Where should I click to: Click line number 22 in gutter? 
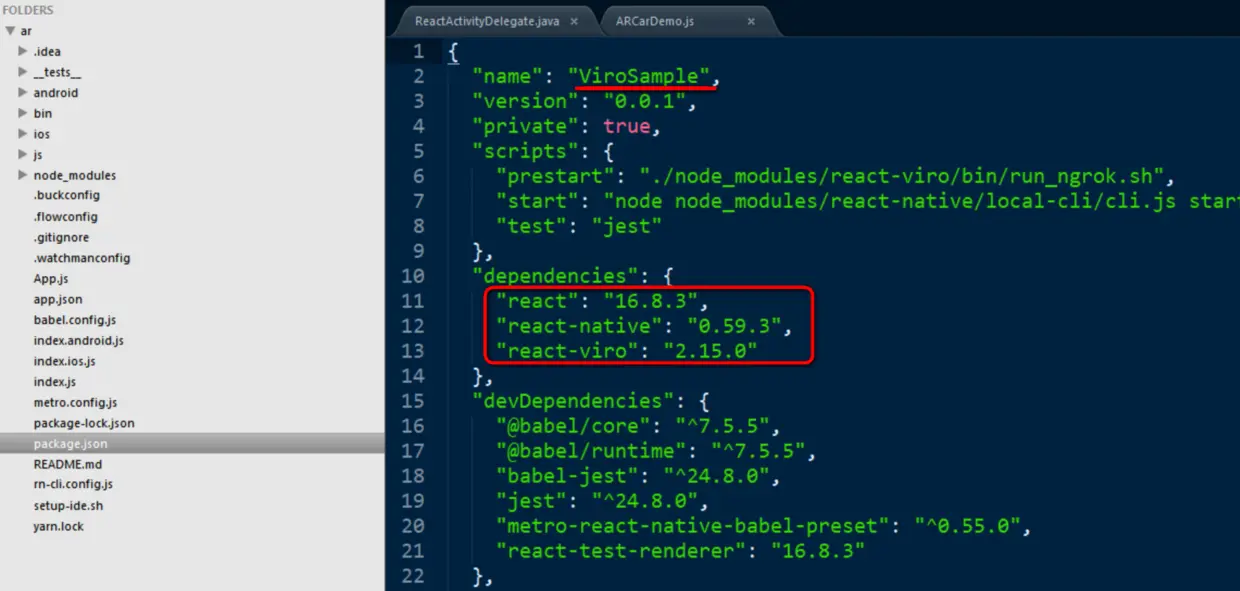413,576
